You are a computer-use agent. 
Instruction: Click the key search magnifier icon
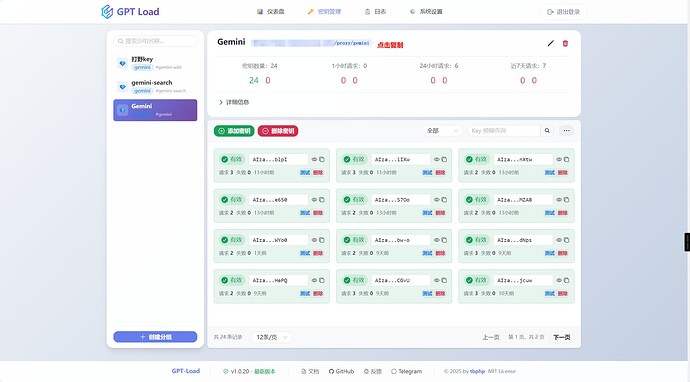pyautogui.click(x=547, y=131)
